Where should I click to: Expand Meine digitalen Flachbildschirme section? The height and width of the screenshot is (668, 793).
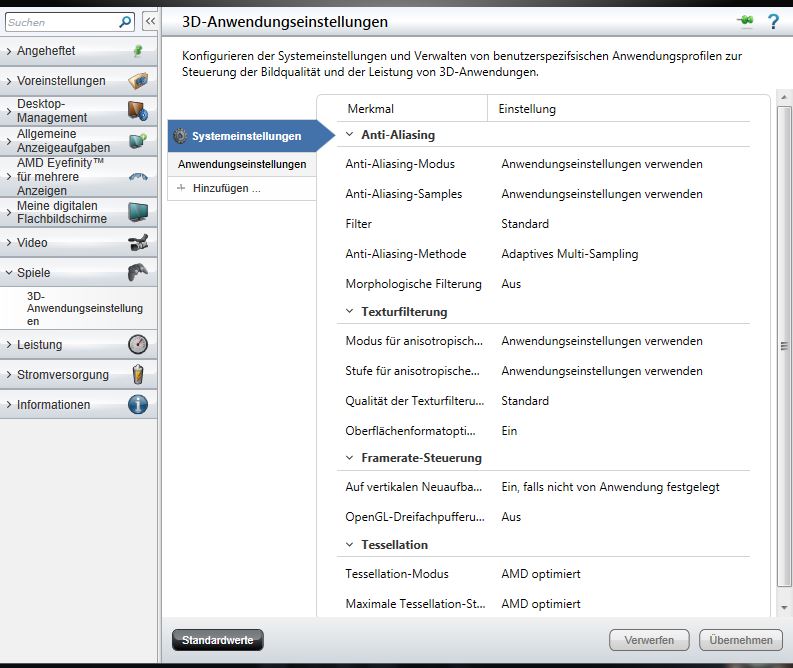click(x=9, y=212)
